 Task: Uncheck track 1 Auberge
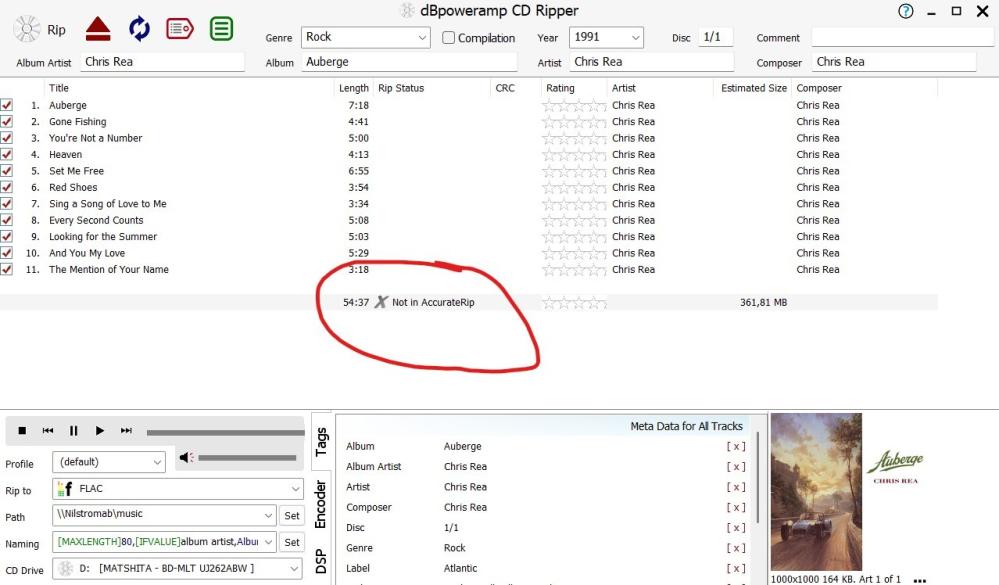6,105
